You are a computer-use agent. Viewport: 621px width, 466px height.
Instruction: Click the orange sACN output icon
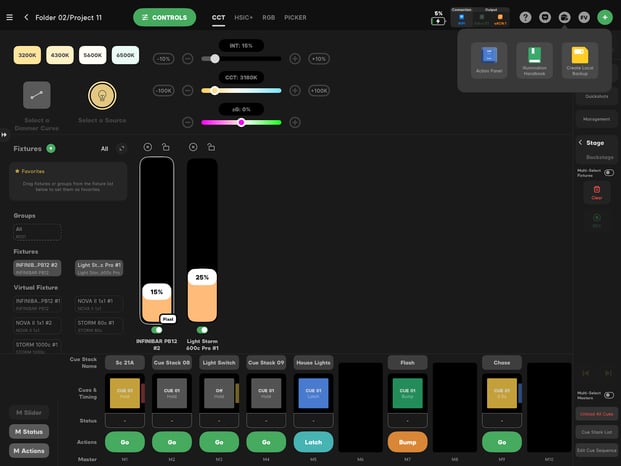click(x=500, y=19)
